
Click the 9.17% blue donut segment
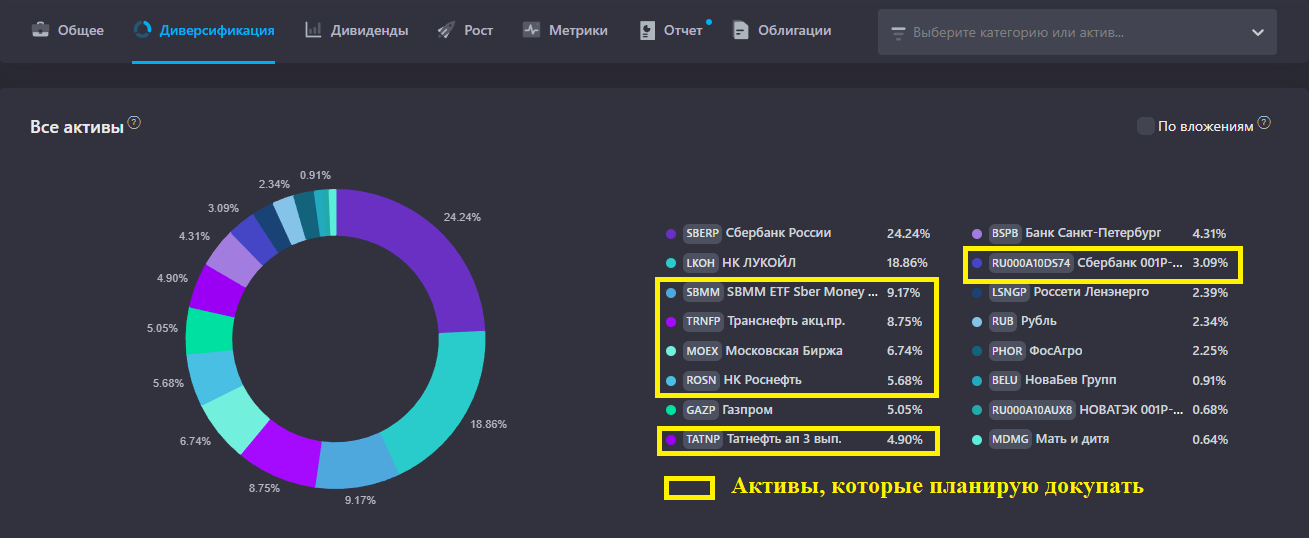358,462
